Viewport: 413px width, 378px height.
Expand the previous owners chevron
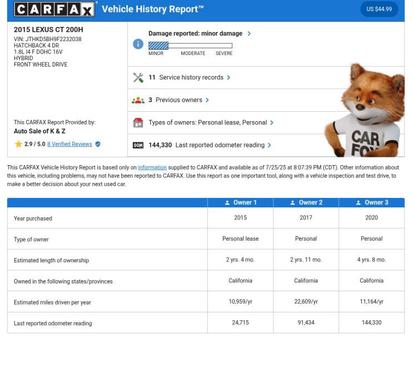click(x=207, y=100)
